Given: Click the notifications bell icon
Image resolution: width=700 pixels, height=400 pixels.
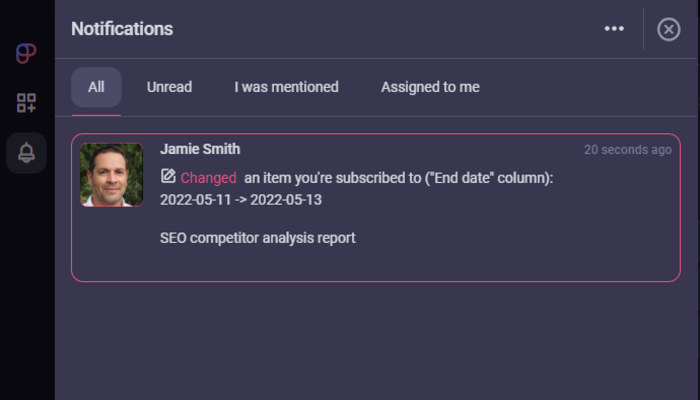Looking at the screenshot, I should click(27, 153).
